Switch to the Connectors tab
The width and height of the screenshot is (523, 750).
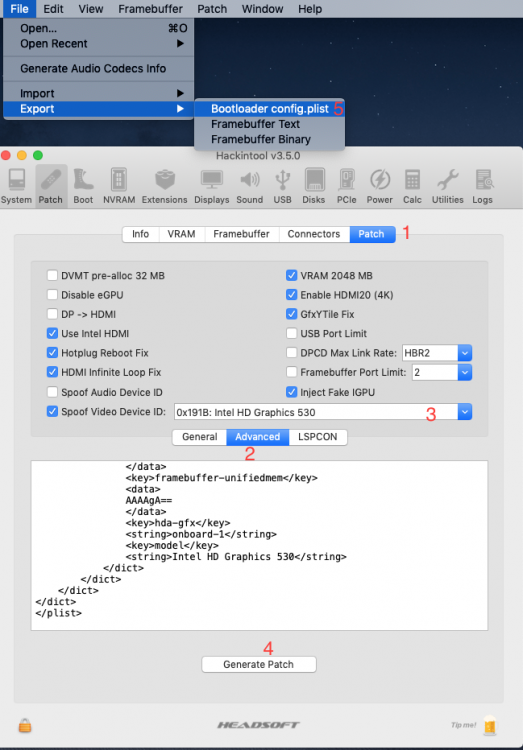[314, 234]
